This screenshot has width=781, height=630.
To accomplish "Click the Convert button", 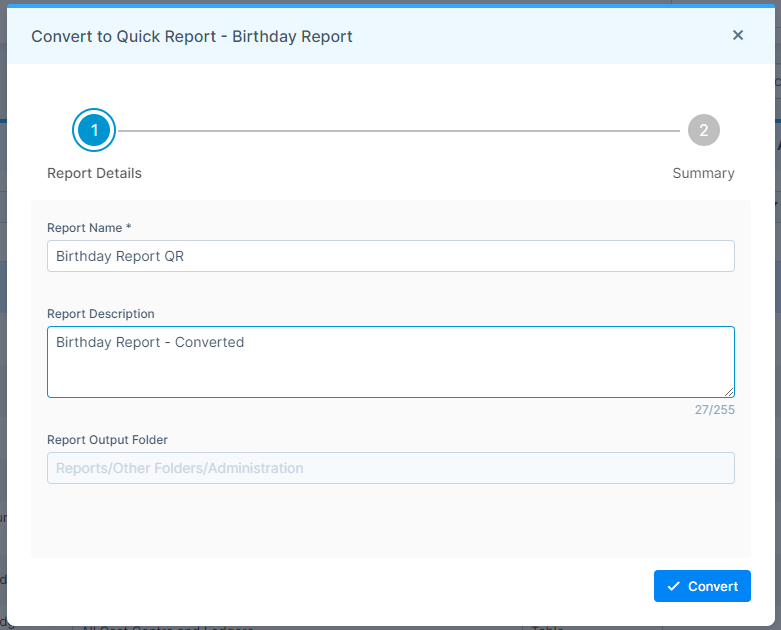I will click(702, 586).
